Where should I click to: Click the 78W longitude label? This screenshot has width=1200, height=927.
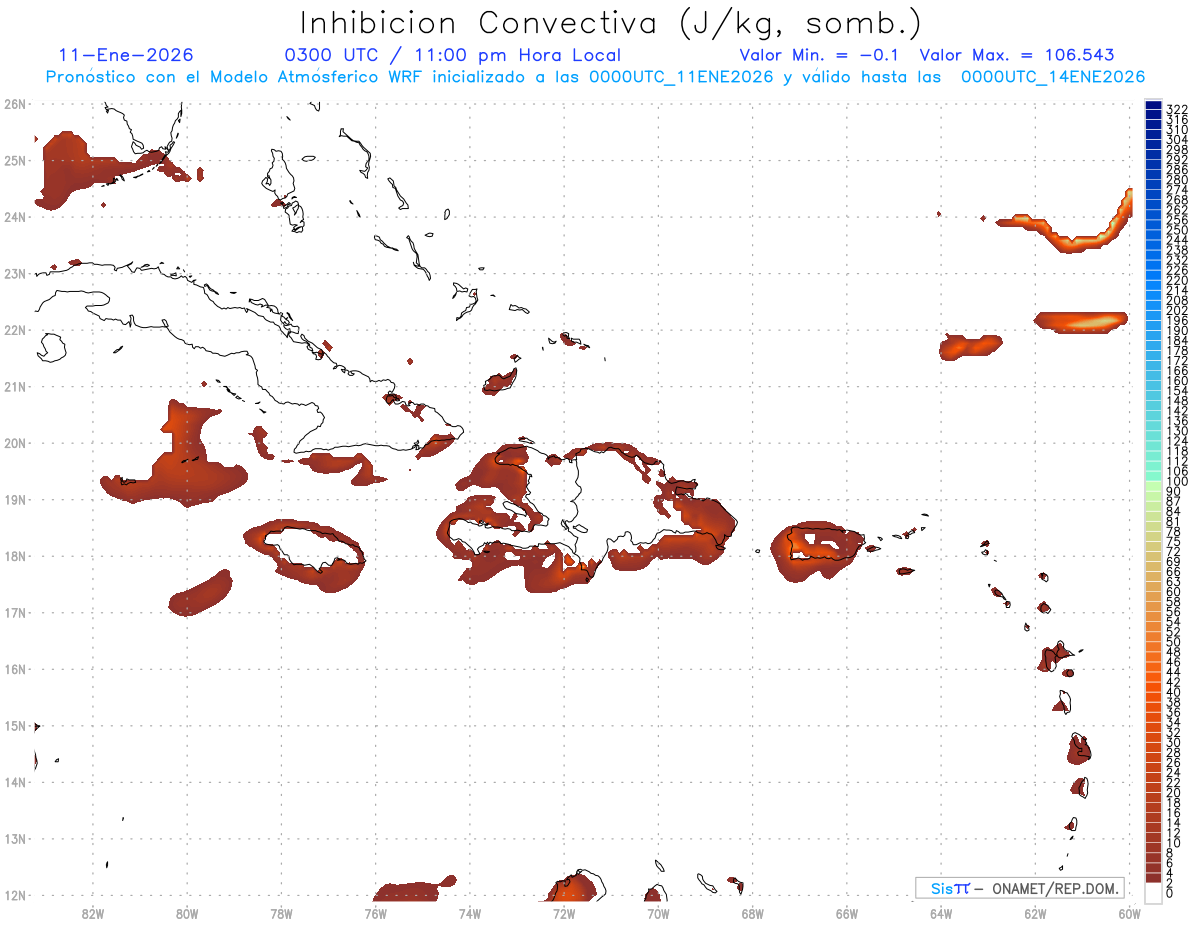(281, 913)
